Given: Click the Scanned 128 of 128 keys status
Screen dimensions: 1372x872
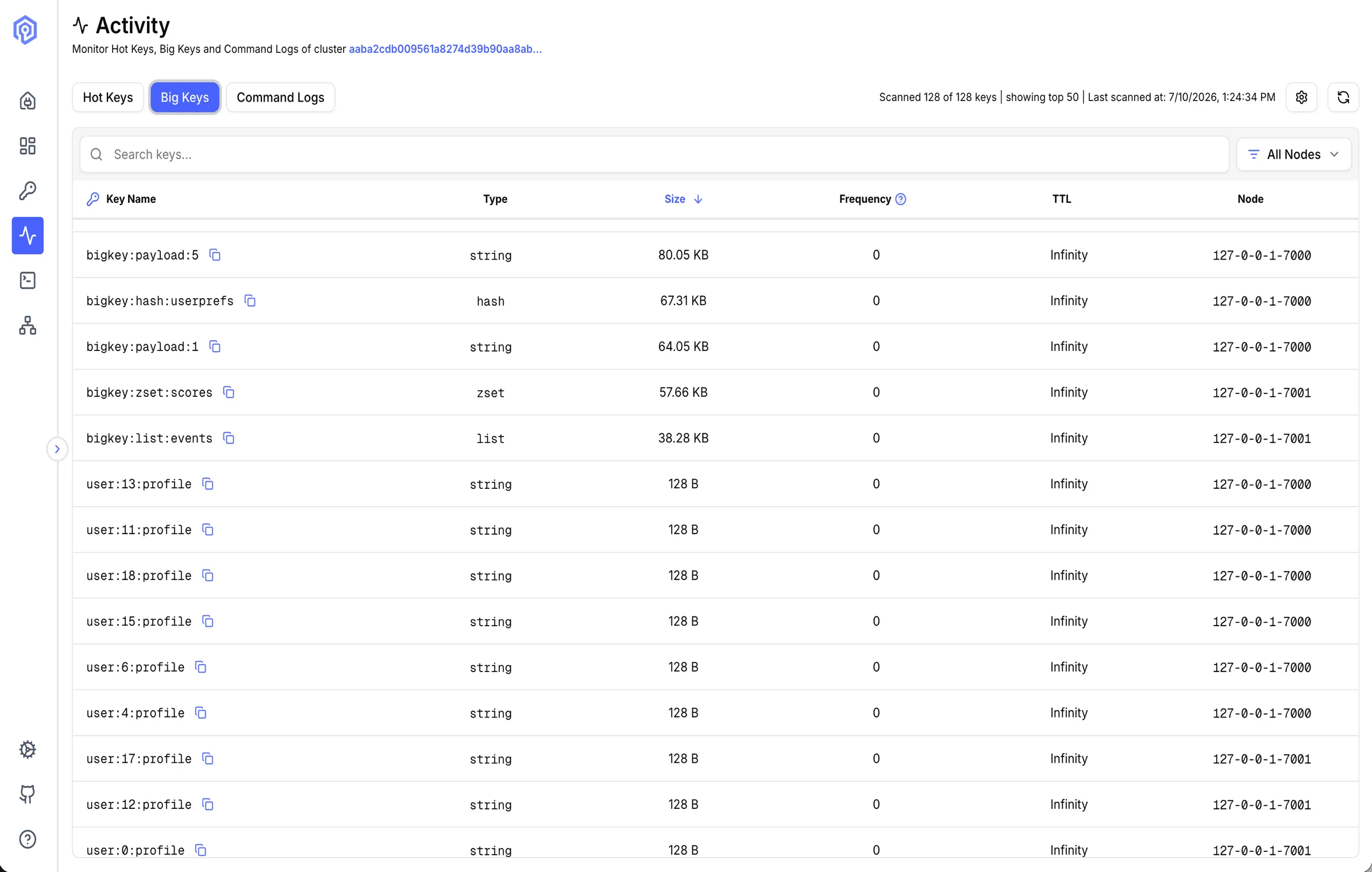Looking at the screenshot, I should pyautogui.click(x=938, y=97).
